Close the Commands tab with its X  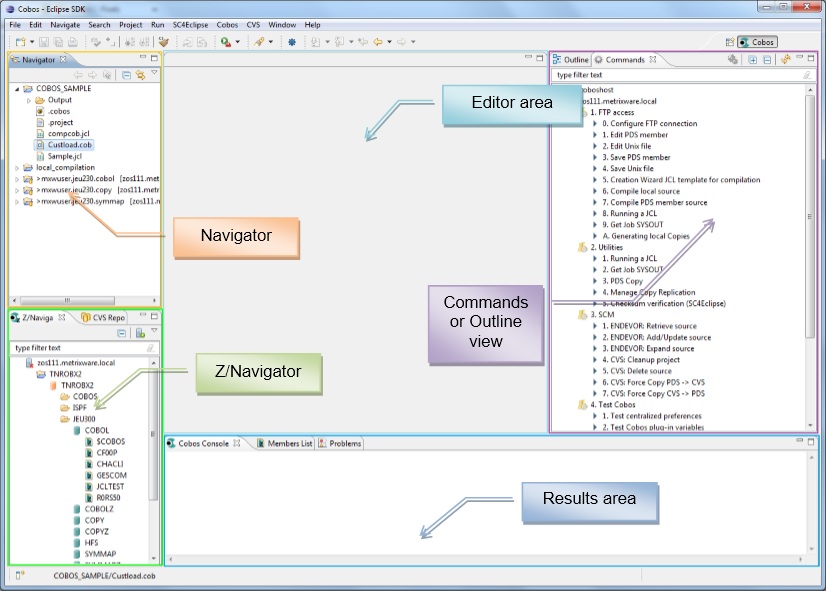(x=653, y=59)
